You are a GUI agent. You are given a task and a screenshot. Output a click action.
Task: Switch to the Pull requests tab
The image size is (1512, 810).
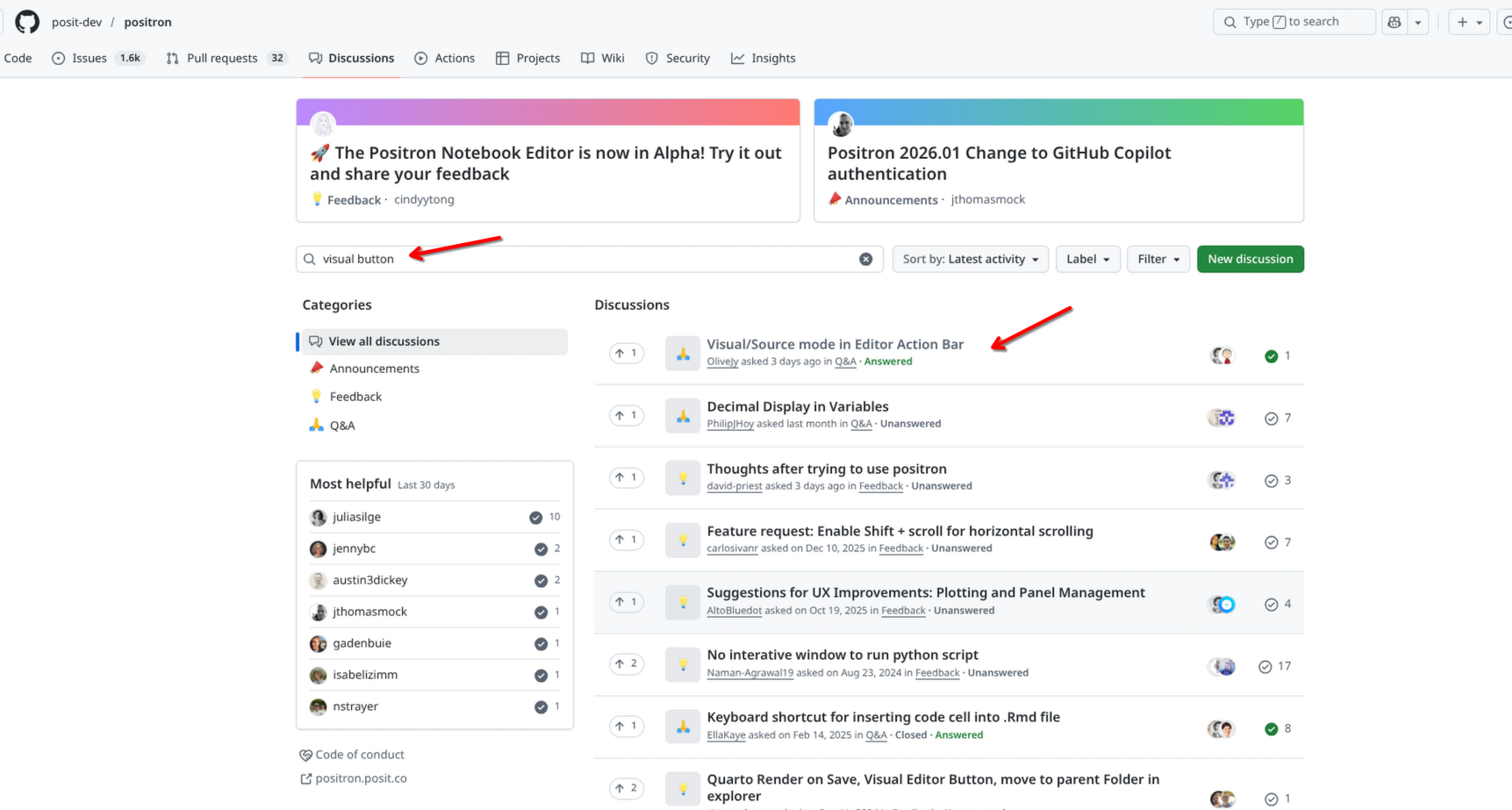coord(221,58)
